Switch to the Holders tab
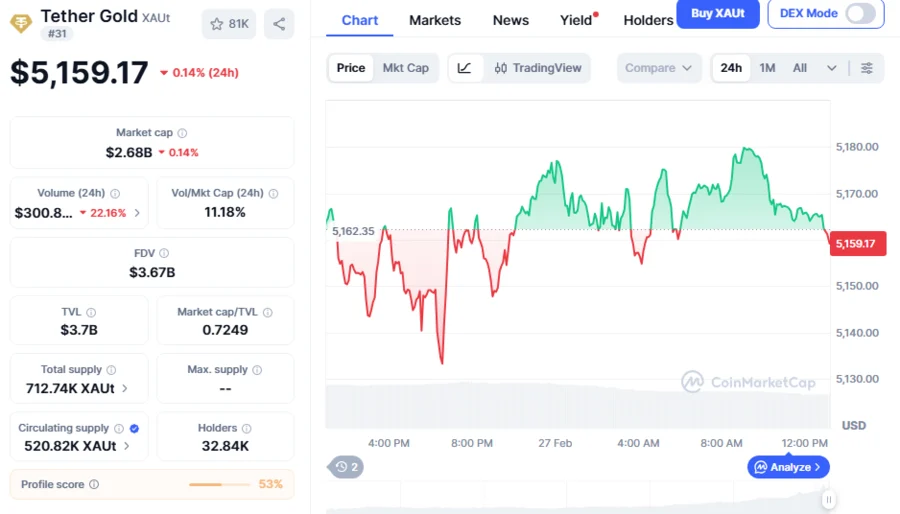 pos(648,20)
